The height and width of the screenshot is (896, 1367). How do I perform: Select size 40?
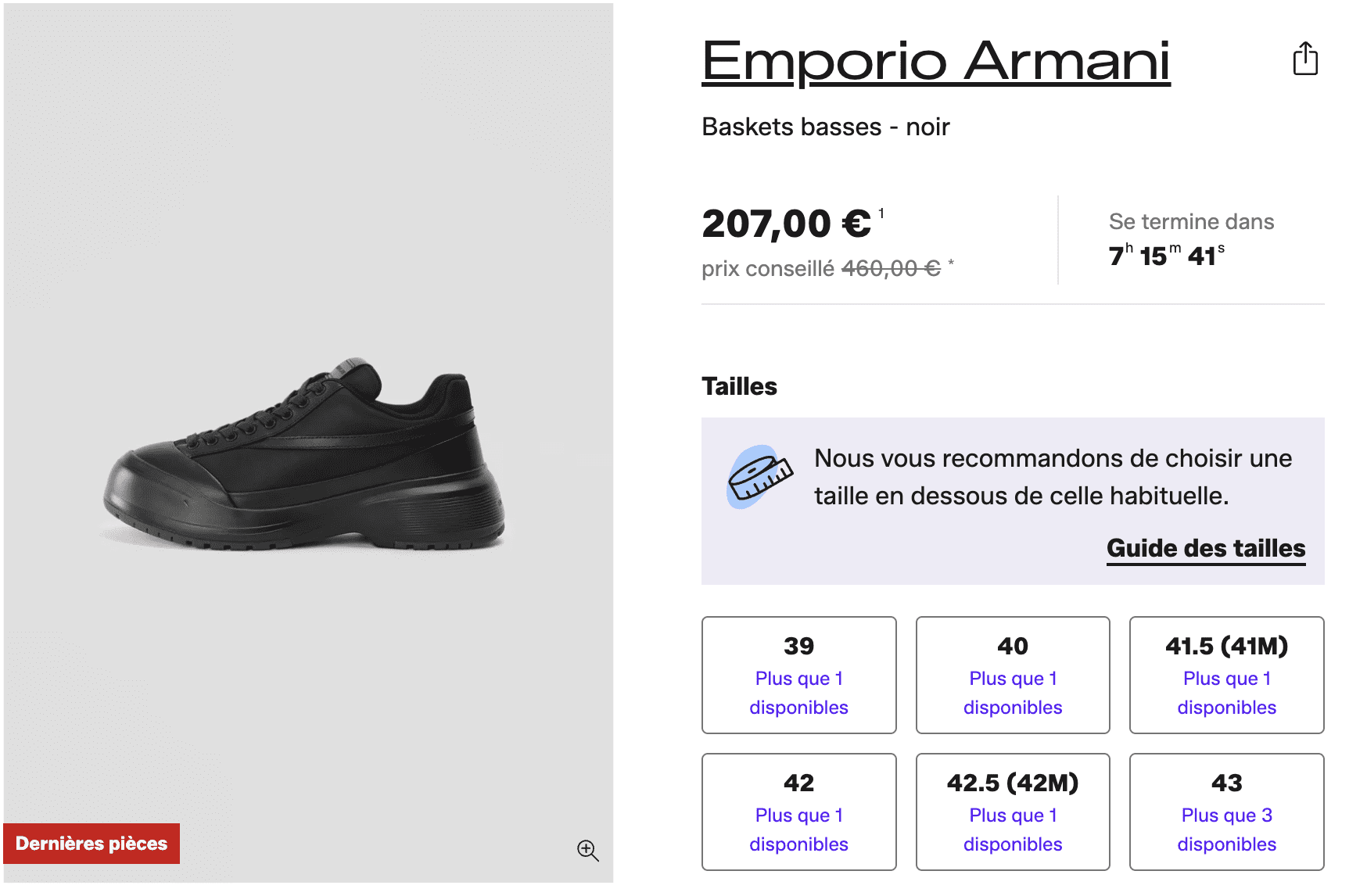point(1013,675)
